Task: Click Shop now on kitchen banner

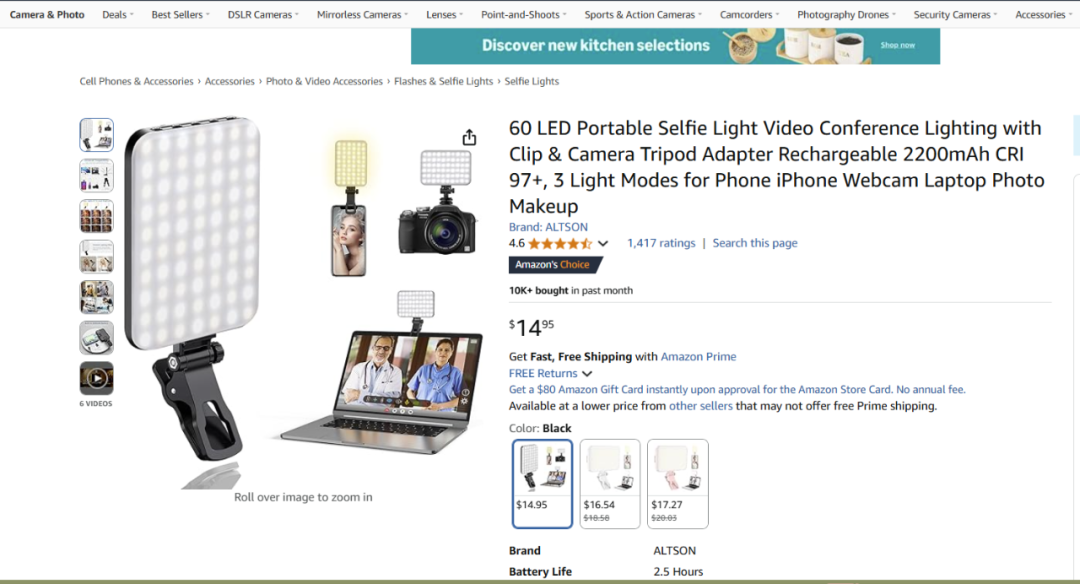Action: pos(897,45)
